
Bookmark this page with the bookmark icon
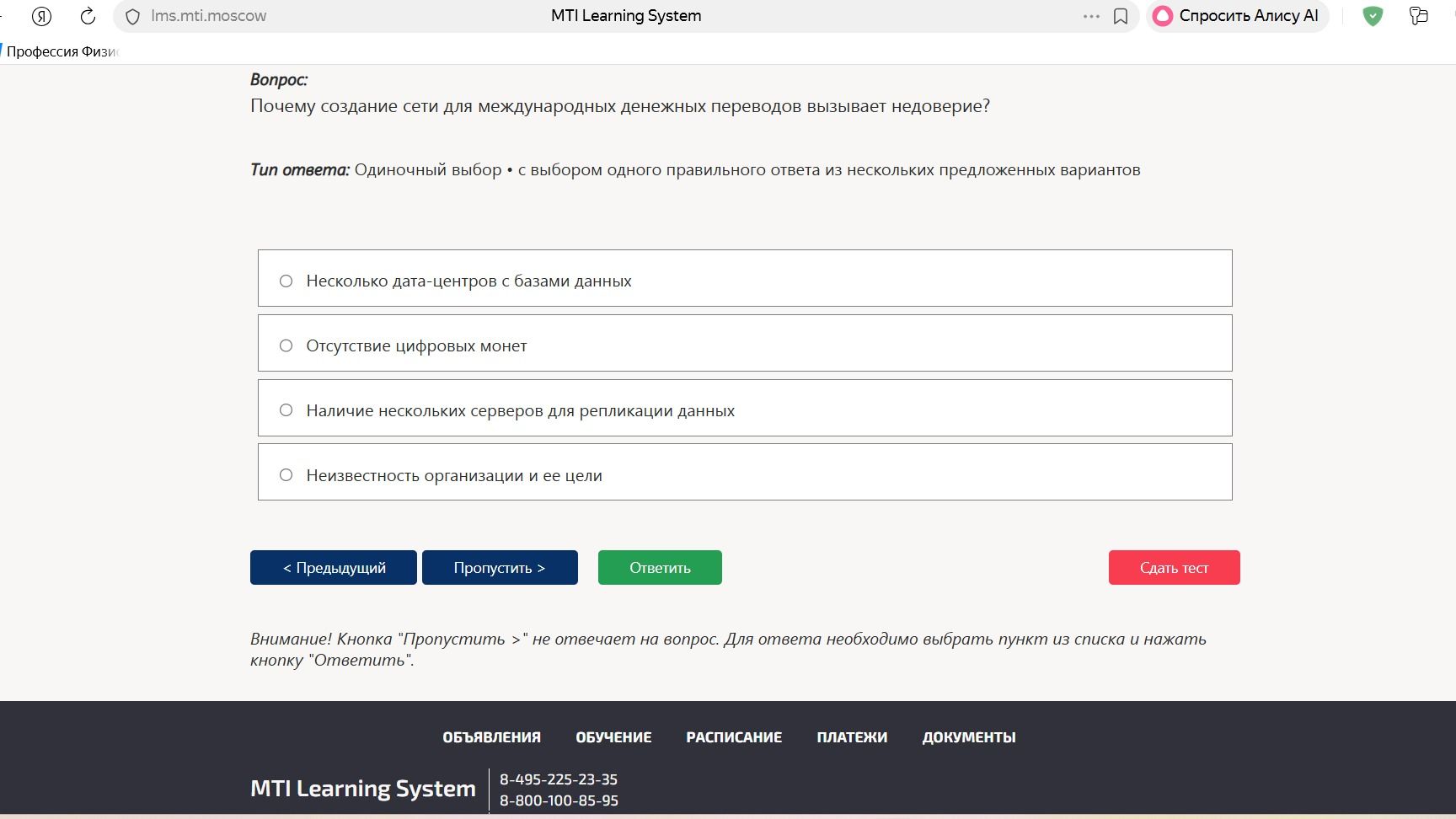tap(1121, 16)
